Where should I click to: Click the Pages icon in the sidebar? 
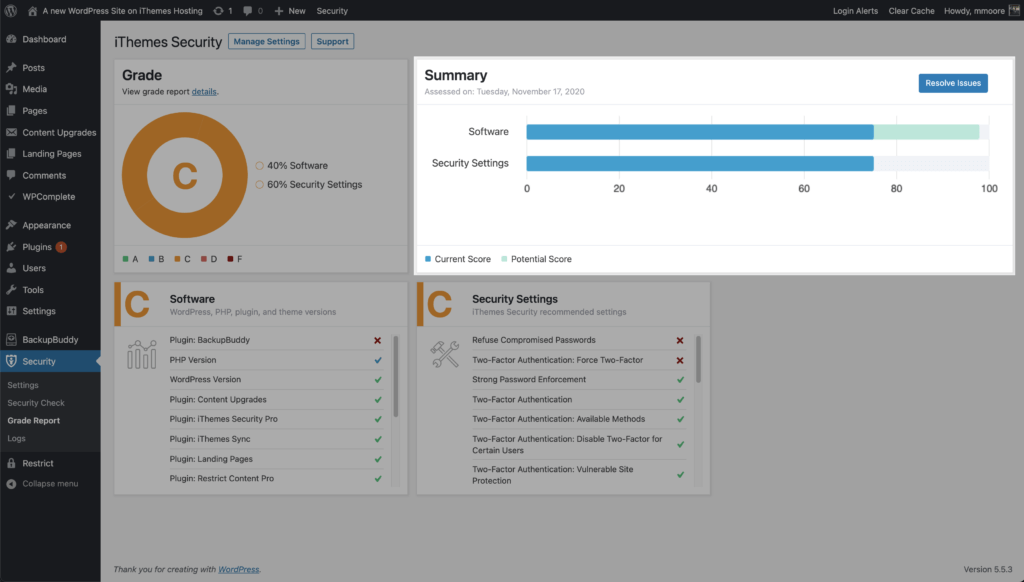(x=11, y=110)
